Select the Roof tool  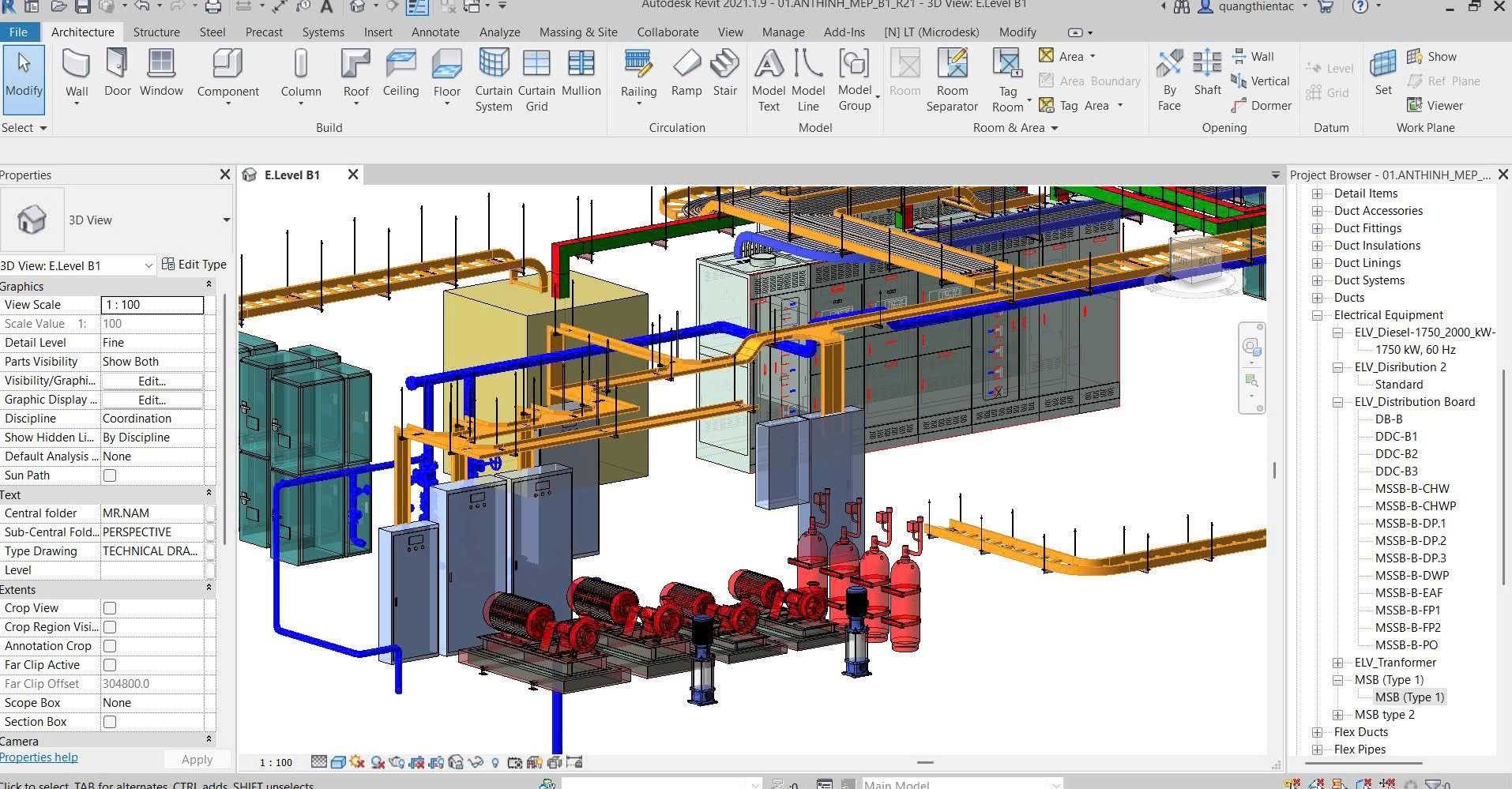click(355, 77)
